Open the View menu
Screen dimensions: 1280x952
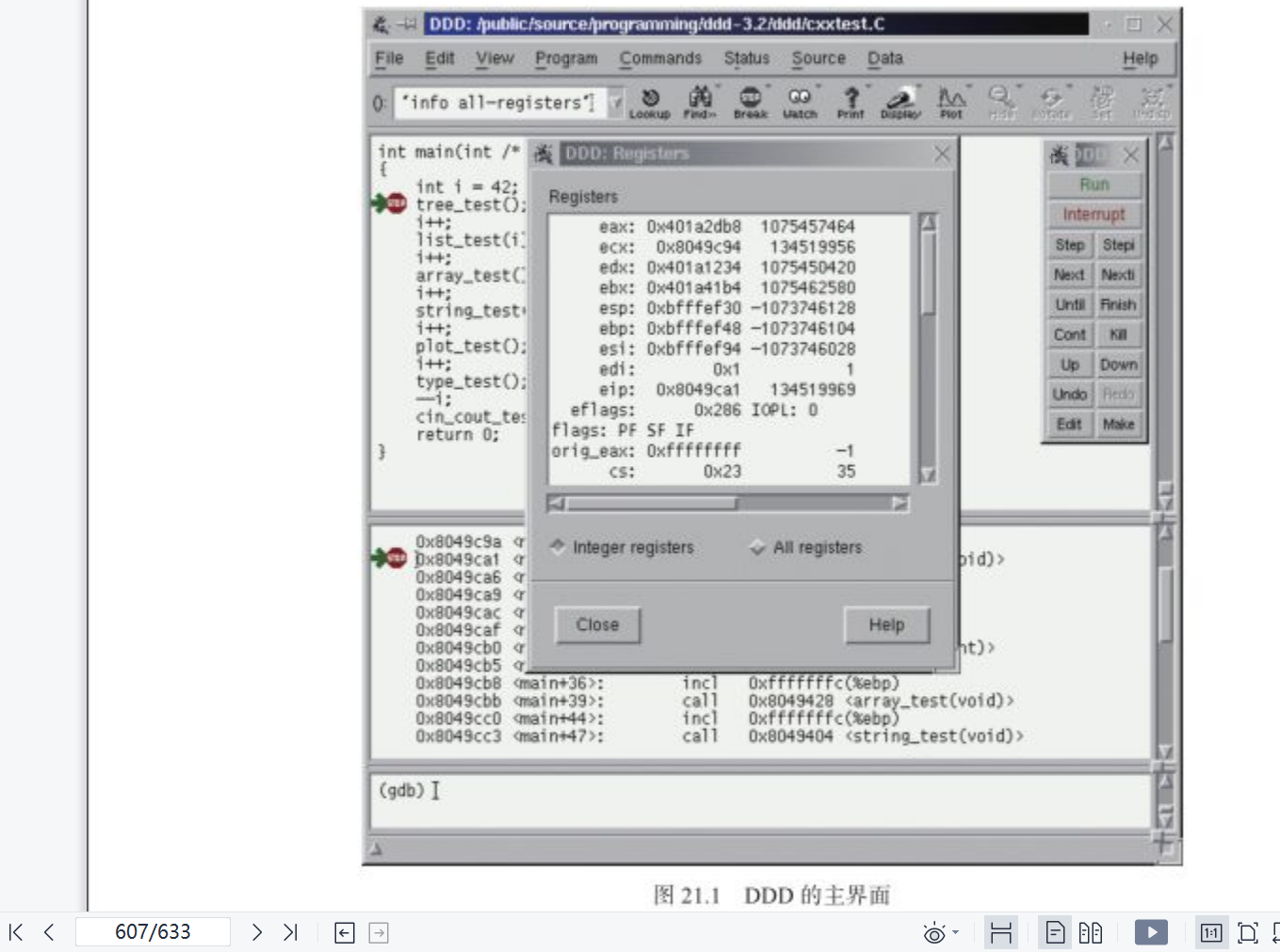click(494, 58)
